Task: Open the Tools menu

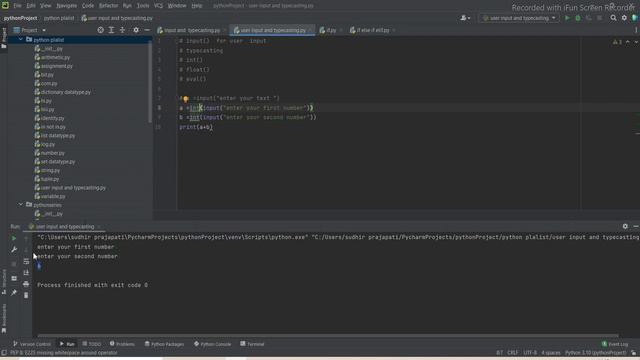Action: click(x=142, y=6)
